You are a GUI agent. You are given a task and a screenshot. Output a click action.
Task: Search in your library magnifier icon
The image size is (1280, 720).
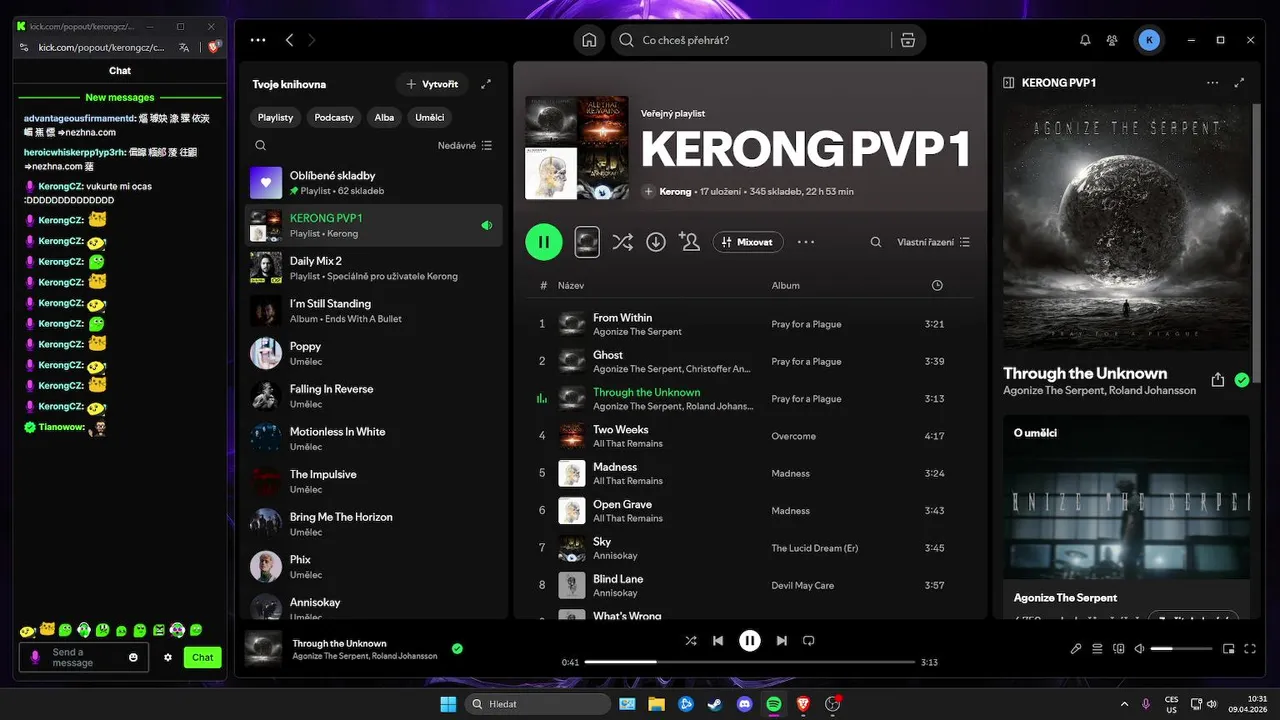(260, 145)
